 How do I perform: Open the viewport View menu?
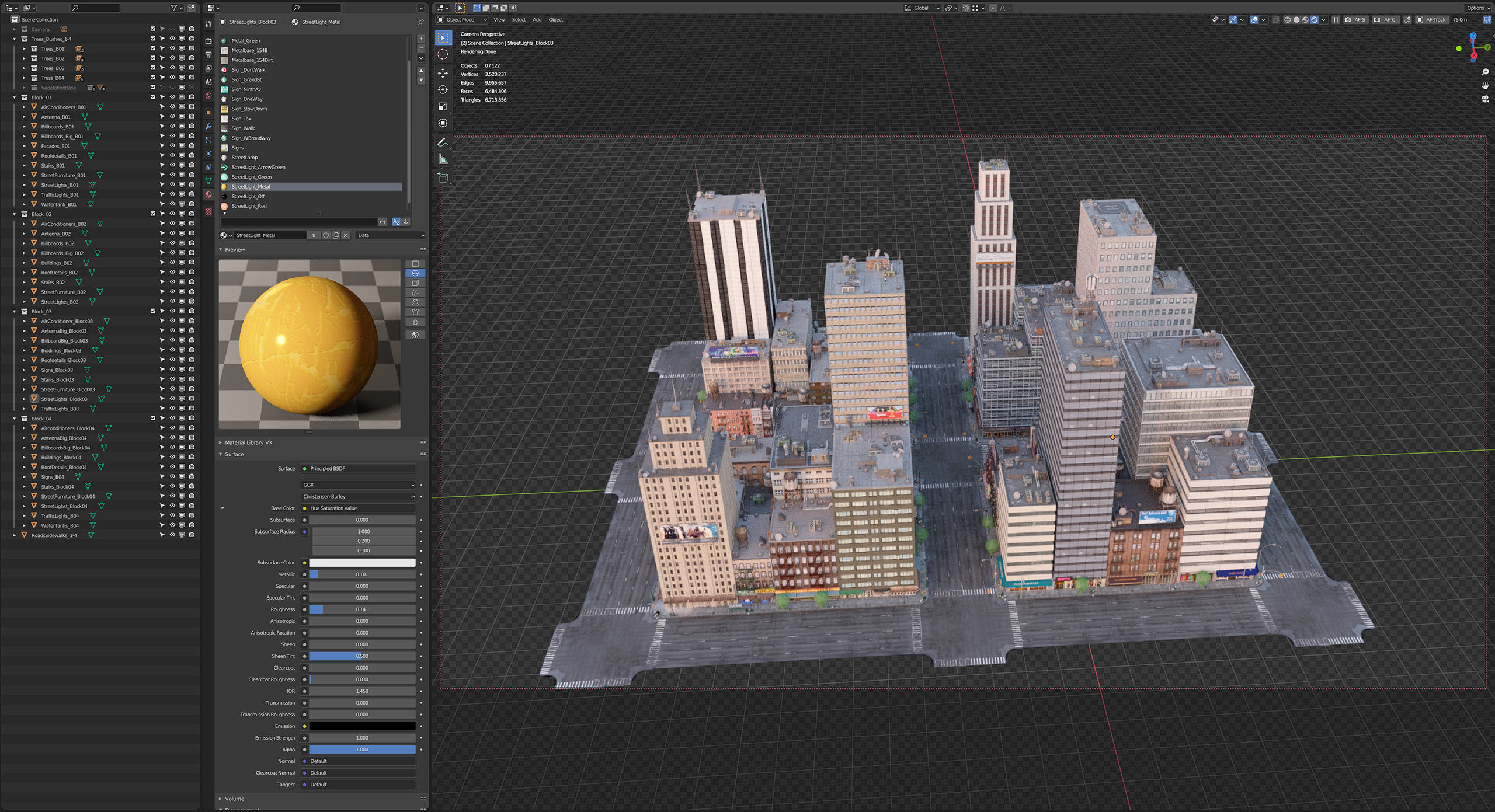[499, 20]
